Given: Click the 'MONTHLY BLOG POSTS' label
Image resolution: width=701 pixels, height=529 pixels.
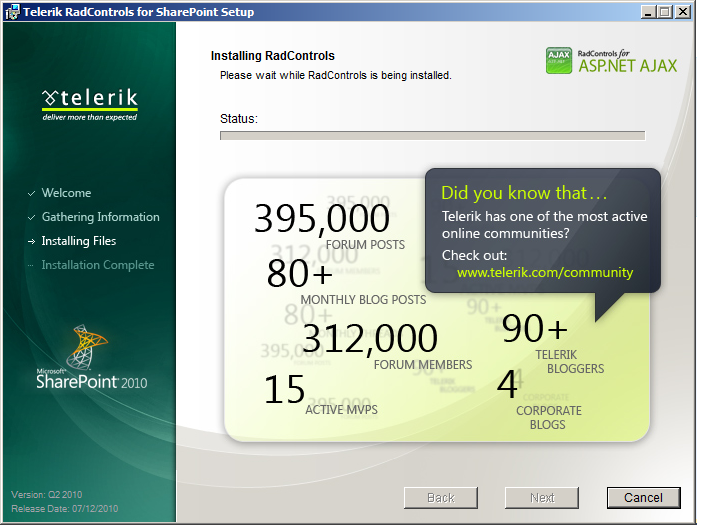Looking at the screenshot, I should tap(363, 300).
